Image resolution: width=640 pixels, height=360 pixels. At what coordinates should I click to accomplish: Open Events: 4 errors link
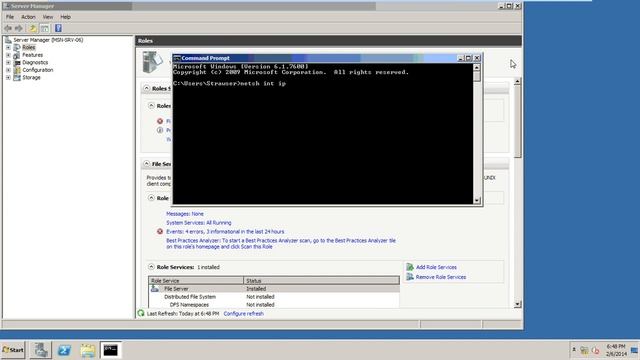tap(225, 231)
